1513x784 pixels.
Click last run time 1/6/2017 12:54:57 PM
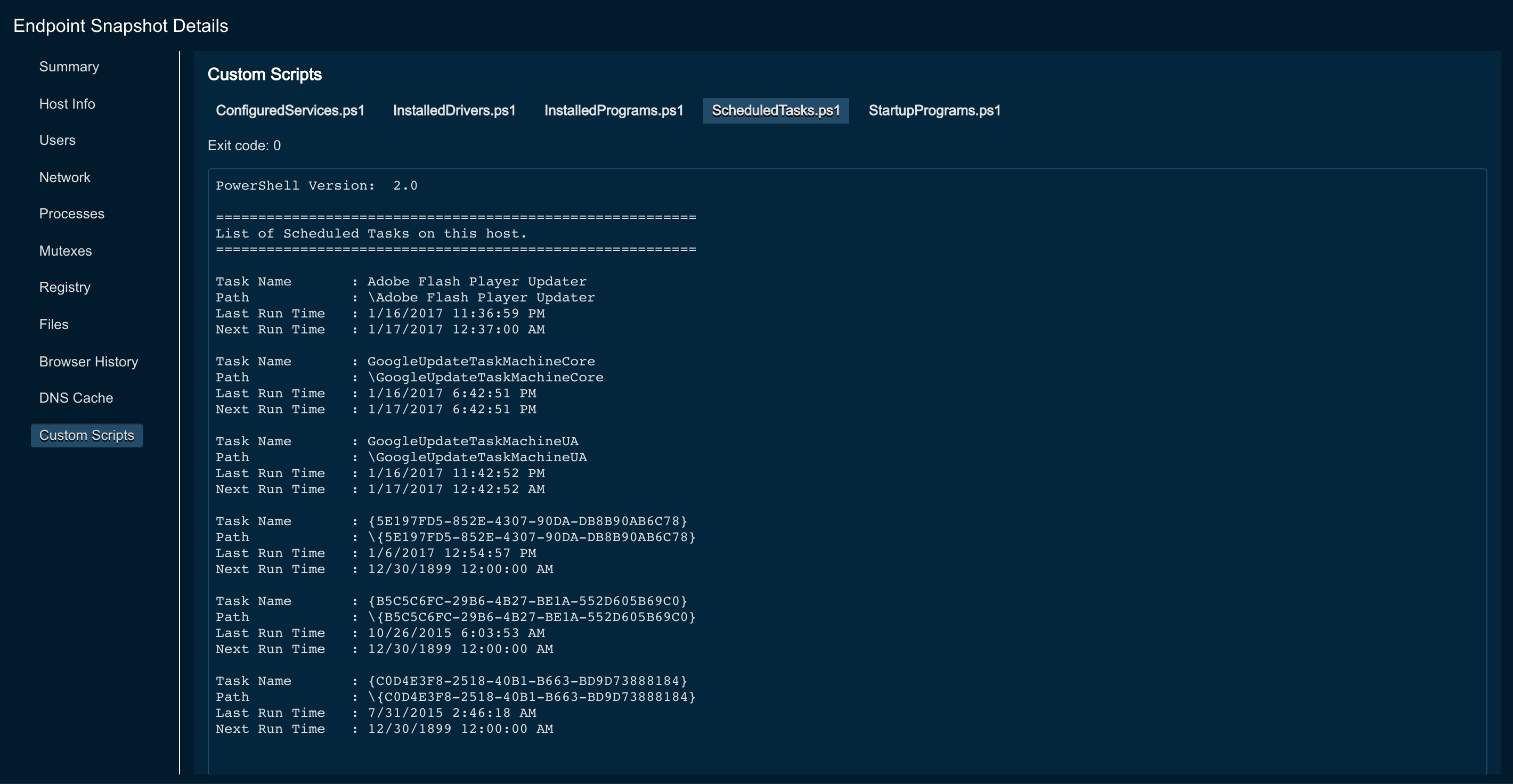[452, 553]
